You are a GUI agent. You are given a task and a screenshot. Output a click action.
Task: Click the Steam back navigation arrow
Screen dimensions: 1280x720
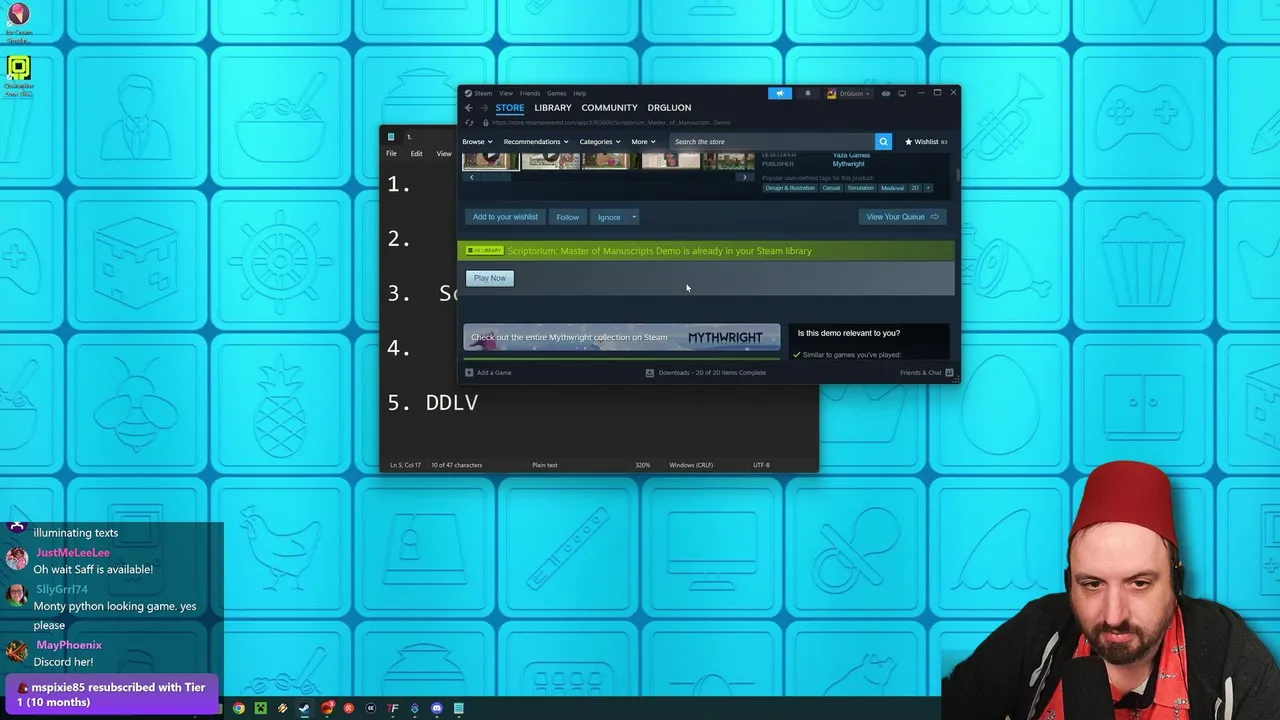pos(468,108)
